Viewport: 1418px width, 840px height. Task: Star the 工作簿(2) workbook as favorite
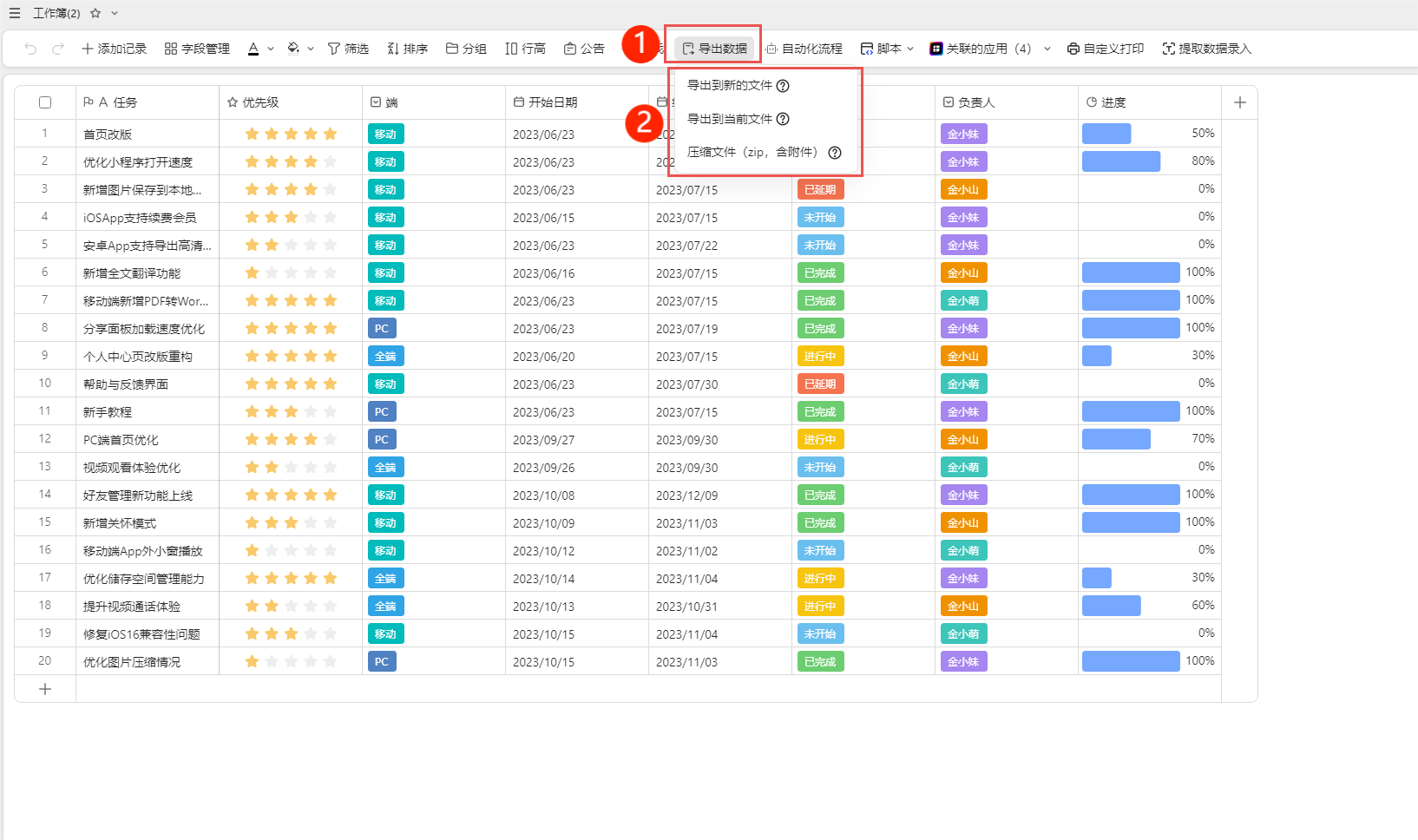point(95,13)
